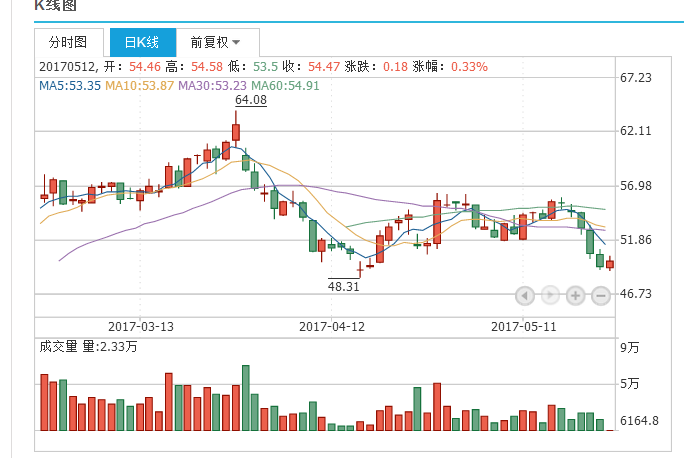
Task: Click the 2017-04-12 date axis label
Action: coord(332,327)
